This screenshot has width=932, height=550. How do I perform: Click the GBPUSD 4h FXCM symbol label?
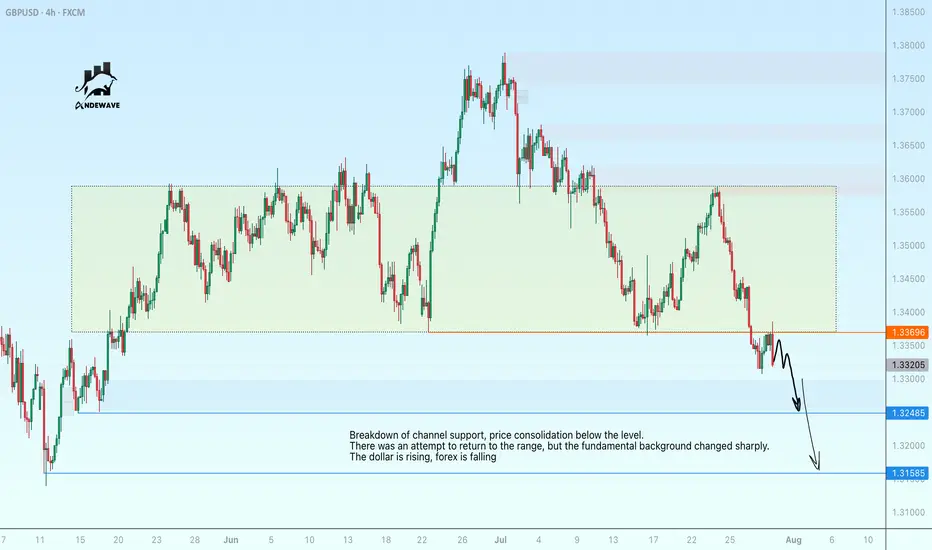(x=45, y=12)
